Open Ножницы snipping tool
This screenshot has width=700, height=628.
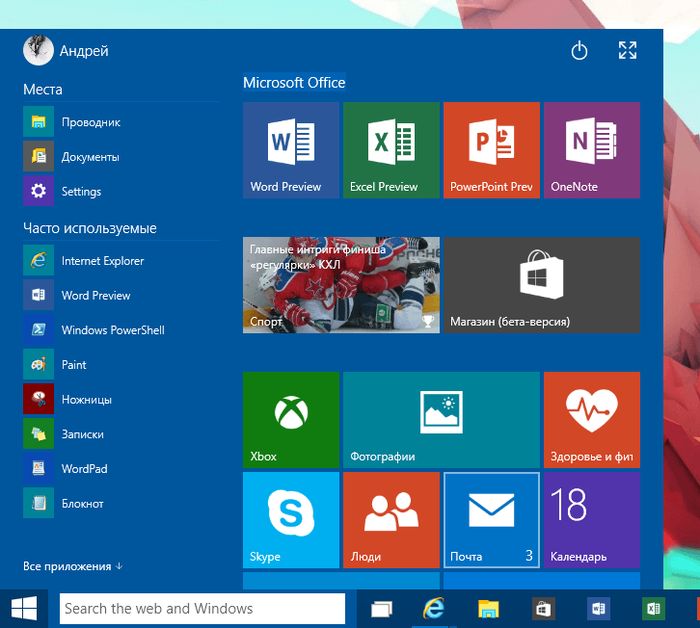click(x=121, y=399)
